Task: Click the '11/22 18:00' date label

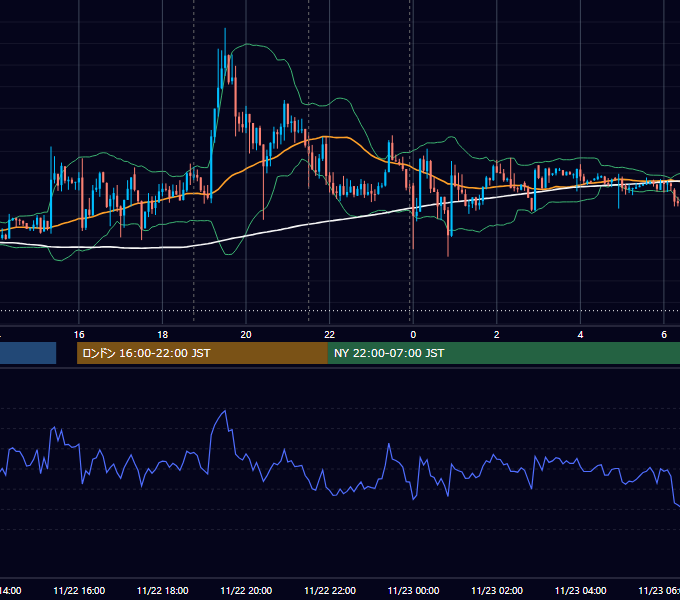Action: click(x=163, y=590)
